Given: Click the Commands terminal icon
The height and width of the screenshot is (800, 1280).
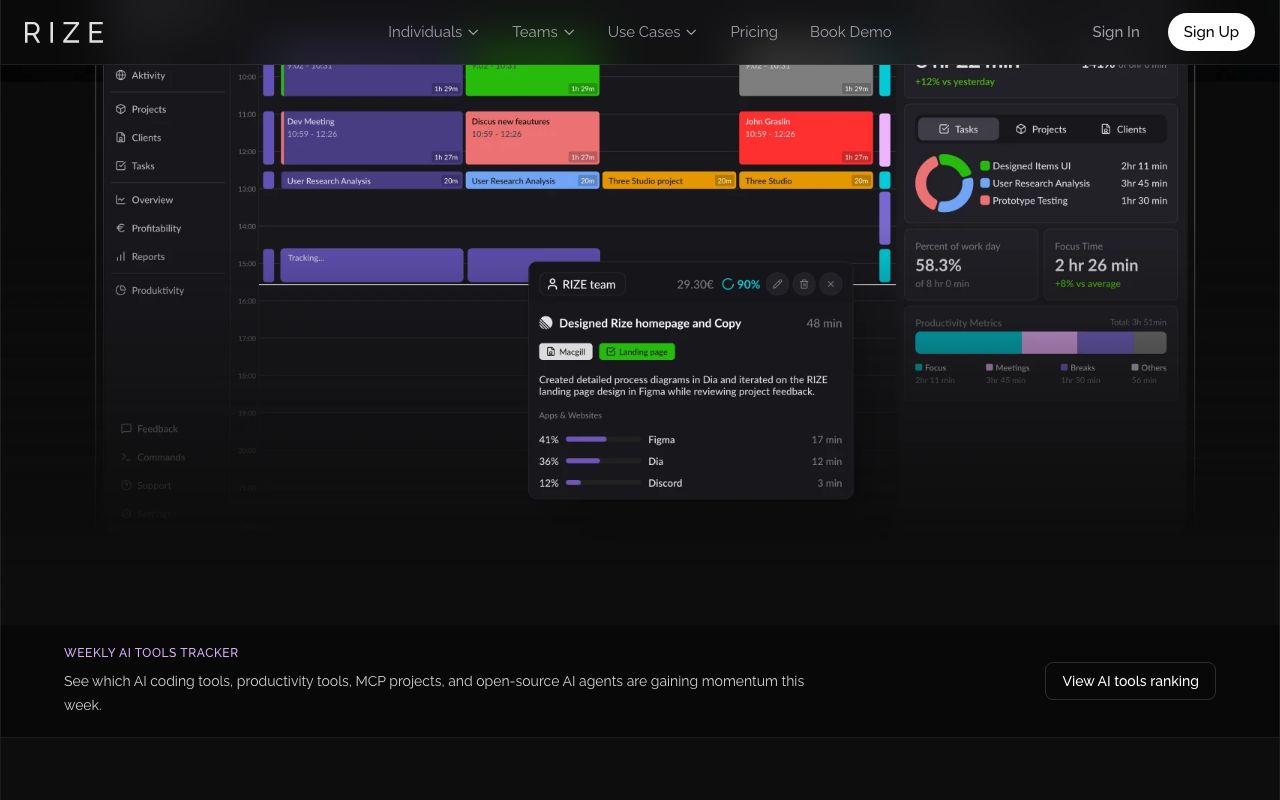Looking at the screenshot, I should (x=126, y=457).
